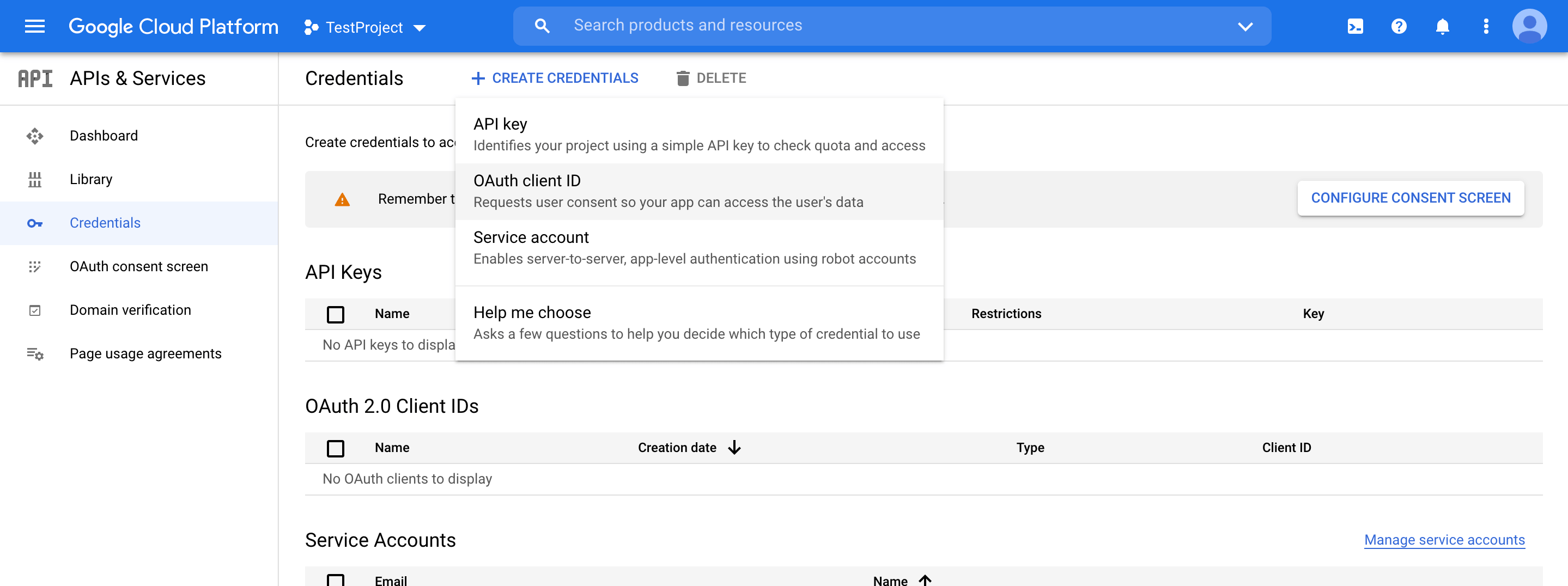
Task: Open OAuth consent screen sidebar item
Action: 139,266
